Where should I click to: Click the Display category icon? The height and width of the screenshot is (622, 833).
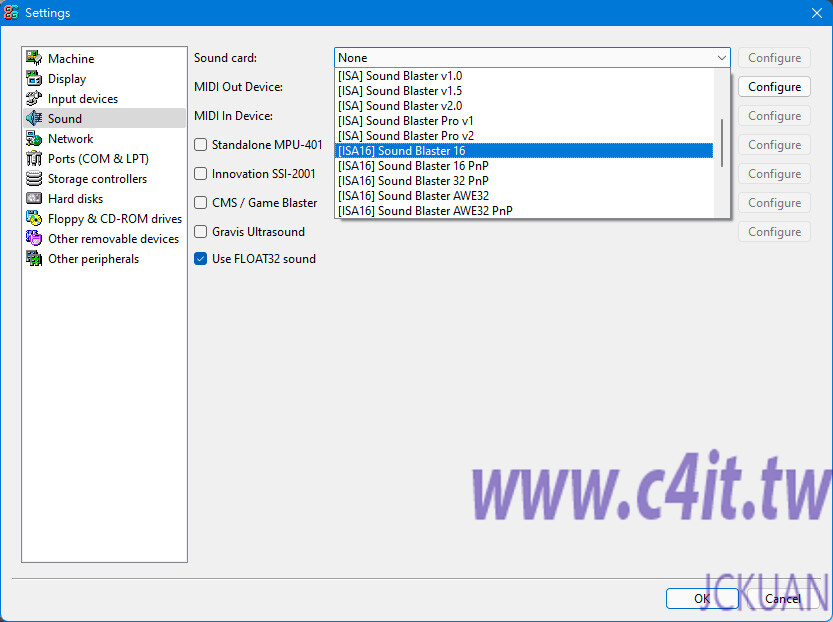coord(34,79)
